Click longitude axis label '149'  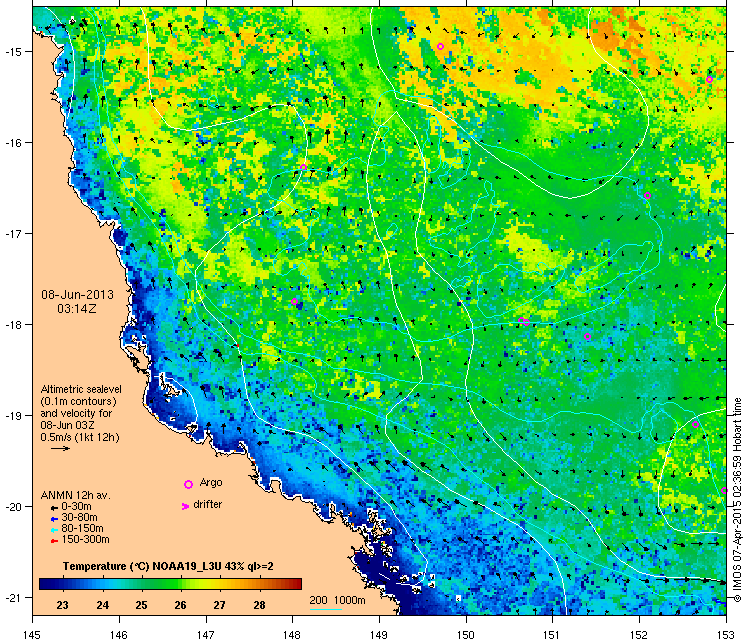coord(379,634)
